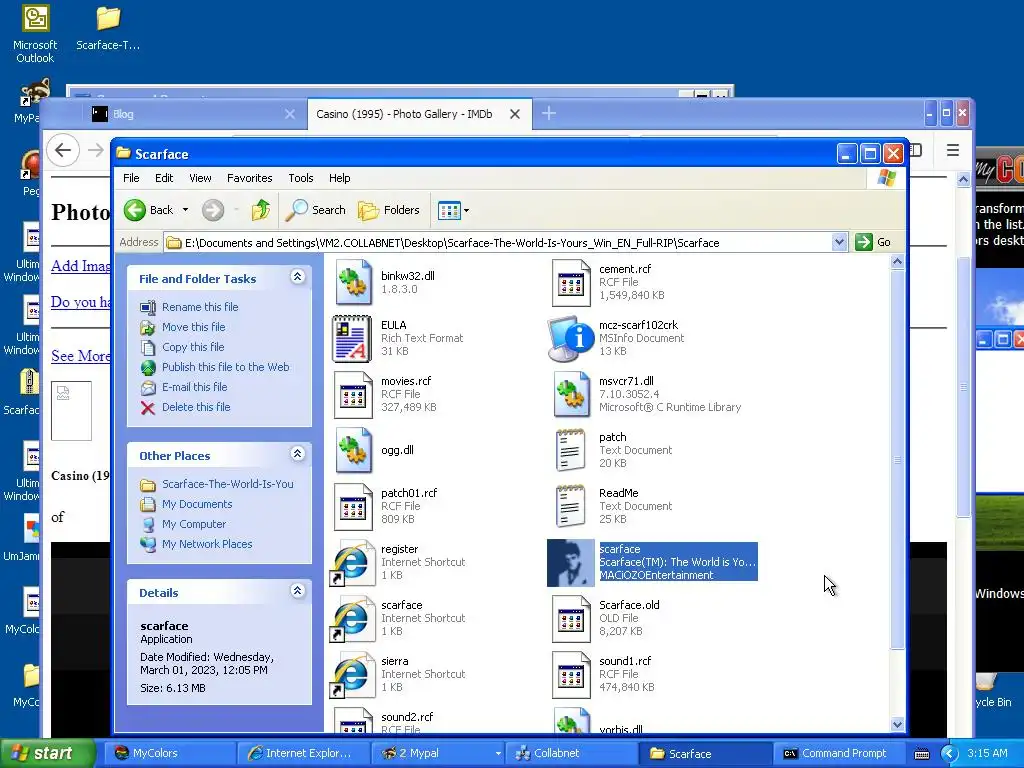Expand hidden system tray icons arrow
The image size is (1024, 768).
(948, 754)
